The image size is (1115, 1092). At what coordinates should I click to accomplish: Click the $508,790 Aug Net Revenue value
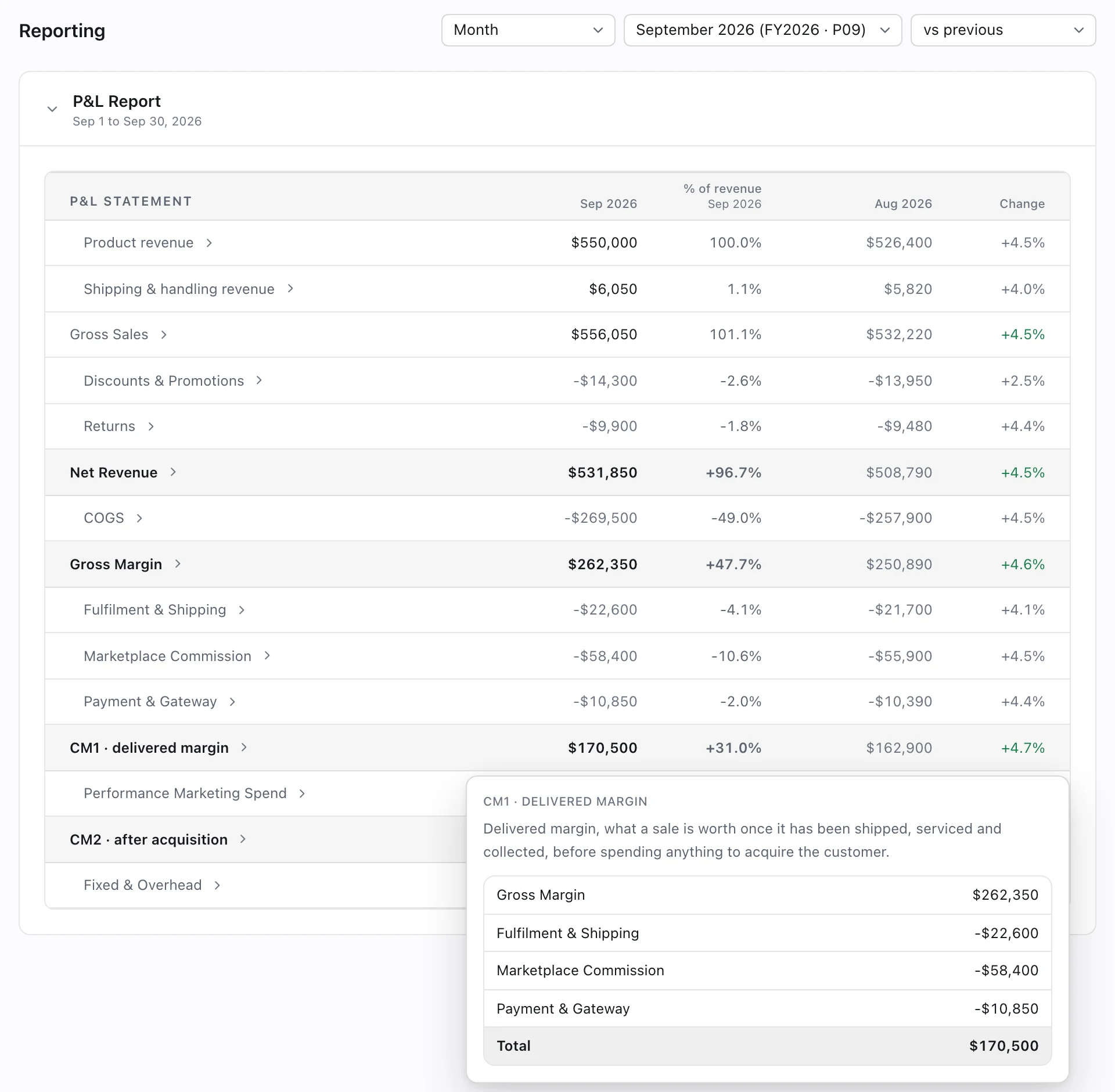point(899,473)
